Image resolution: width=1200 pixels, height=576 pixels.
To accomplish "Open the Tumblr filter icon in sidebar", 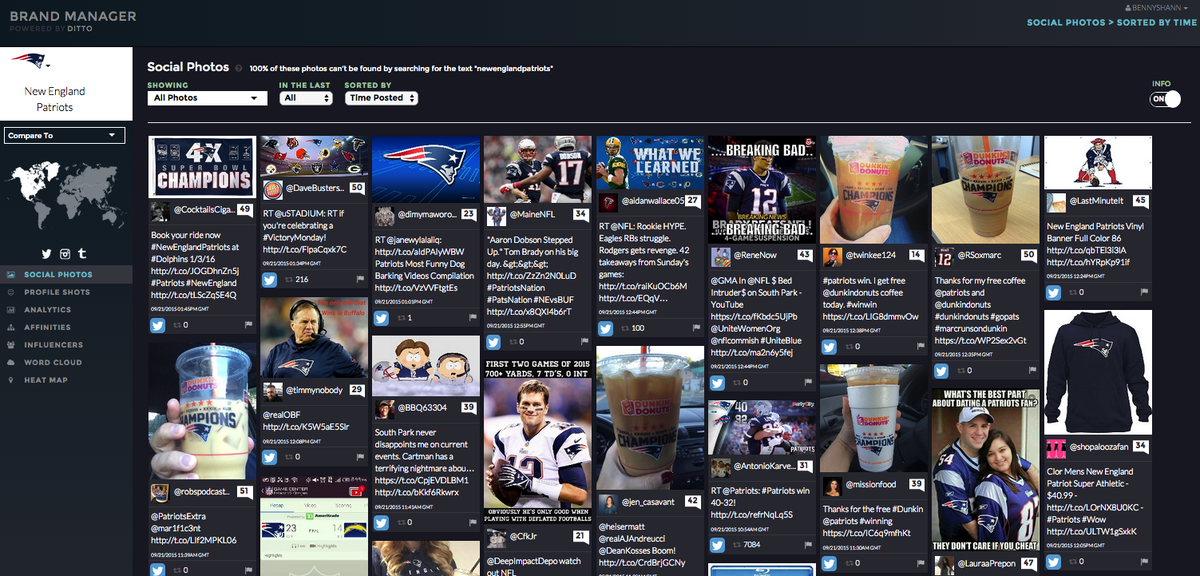I will click(x=81, y=254).
